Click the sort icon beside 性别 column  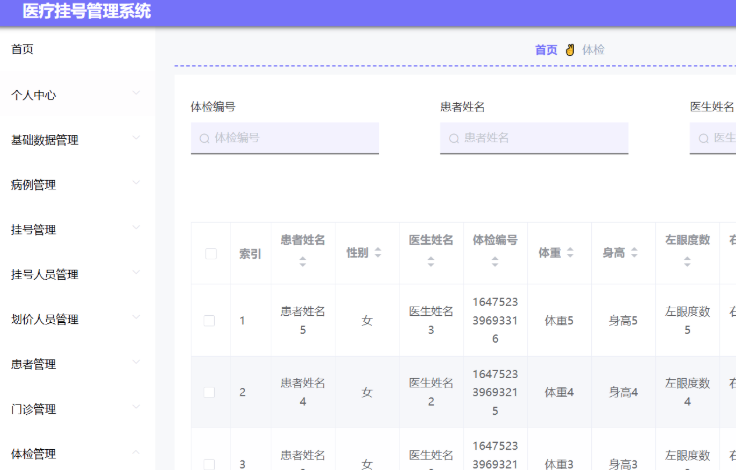click(x=378, y=253)
